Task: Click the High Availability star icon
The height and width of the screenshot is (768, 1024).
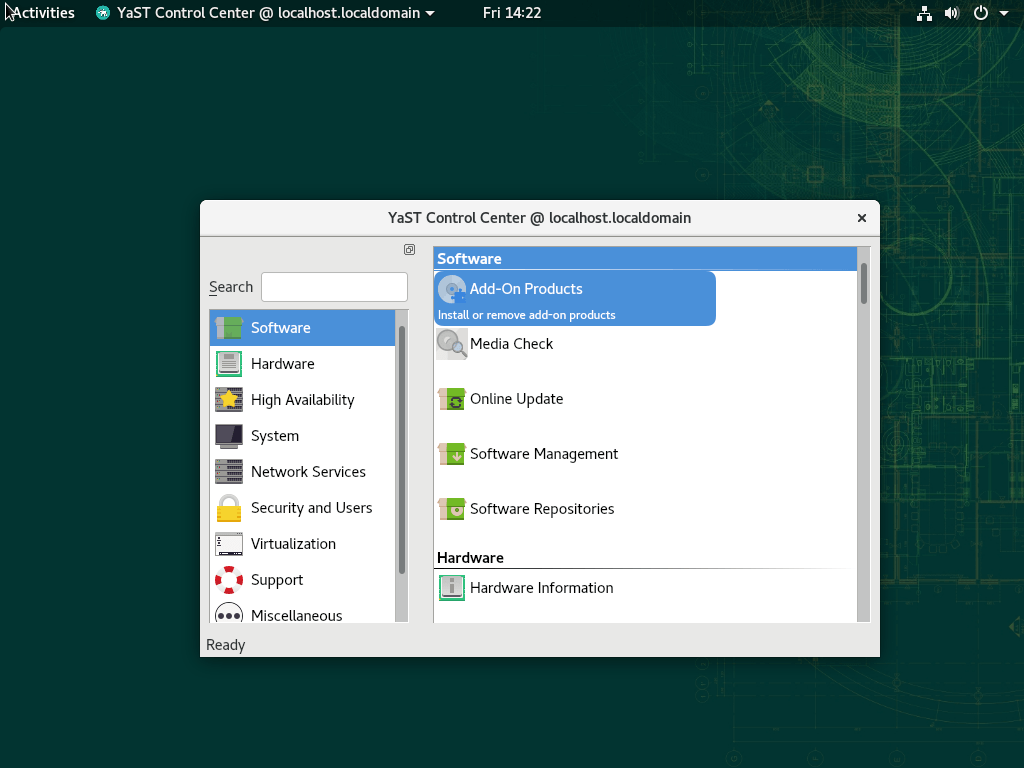Action: pyautogui.click(x=229, y=400)
